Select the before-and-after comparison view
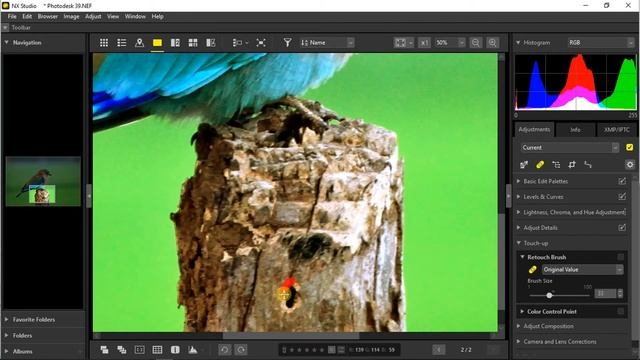This screenshot has width=640, height=360. [211, 42]
